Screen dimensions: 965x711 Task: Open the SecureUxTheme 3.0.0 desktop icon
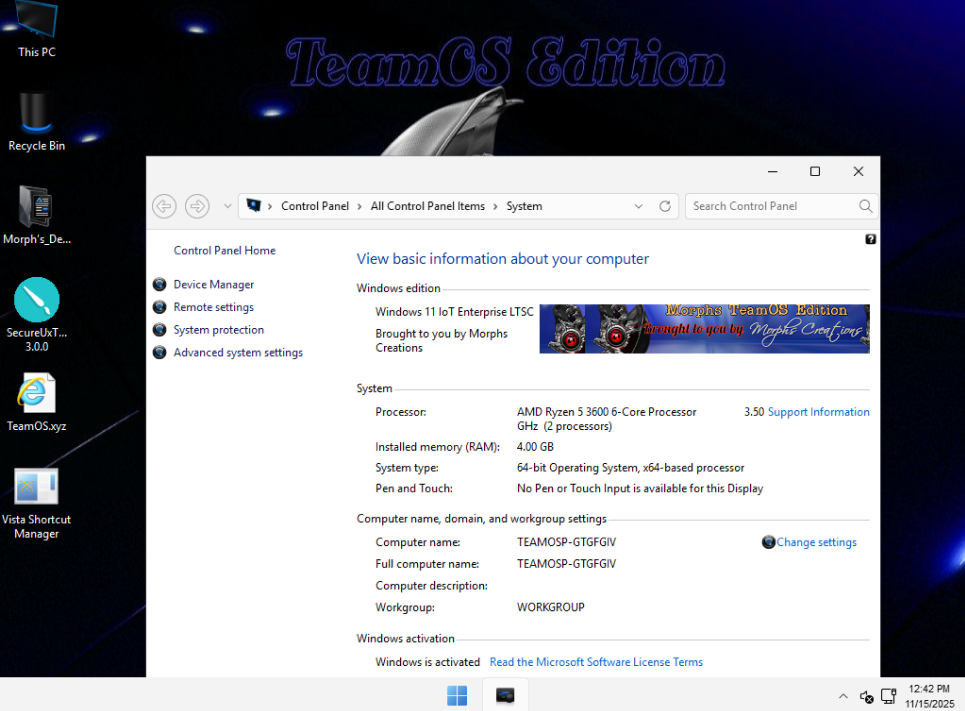(37, 301)
